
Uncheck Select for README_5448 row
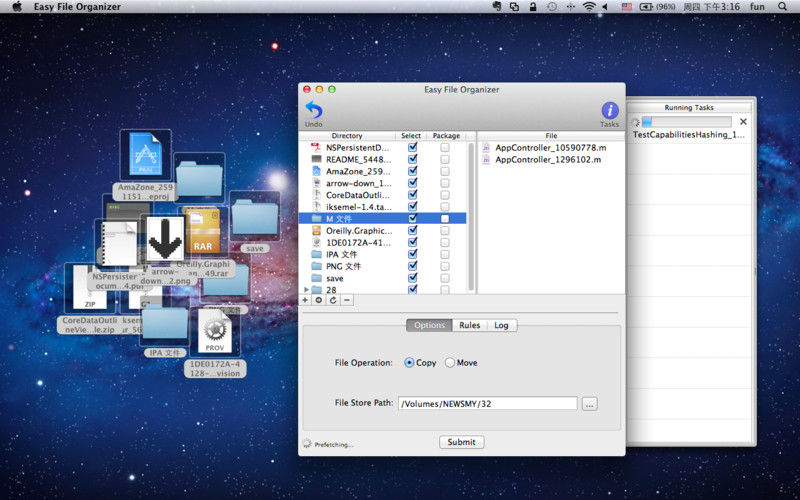[x=412, y=159]
